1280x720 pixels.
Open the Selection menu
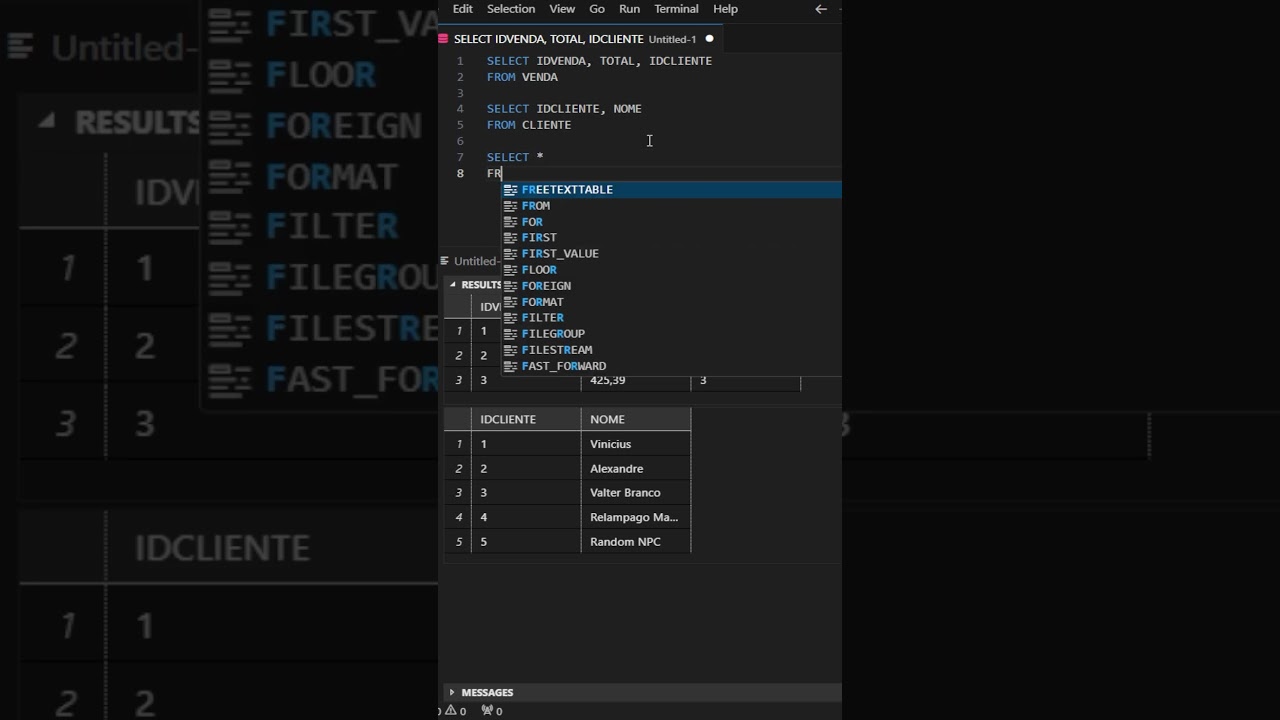(511, 9)
